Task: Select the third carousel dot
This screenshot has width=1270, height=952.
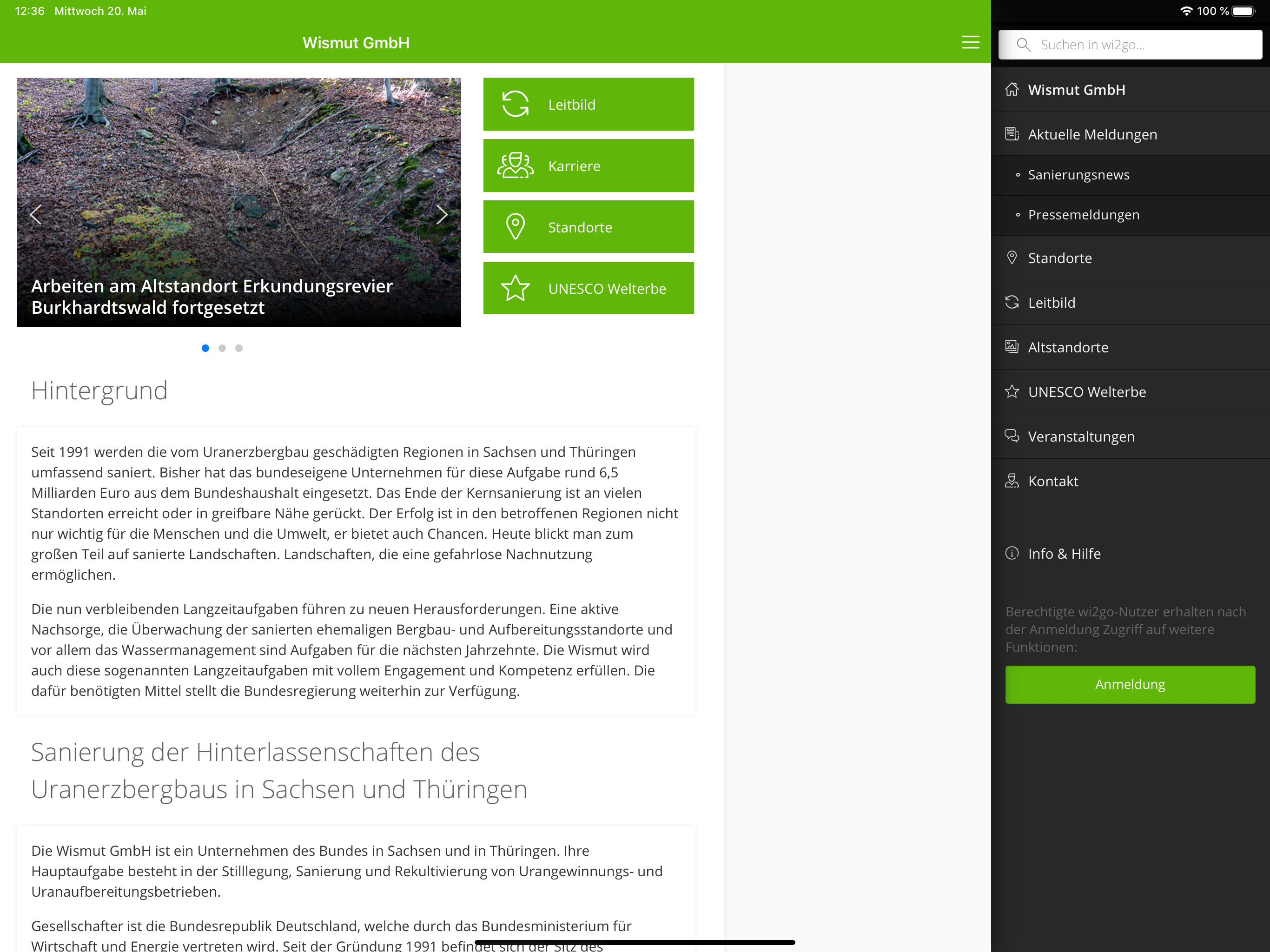Action: click(x=239, y=348)
